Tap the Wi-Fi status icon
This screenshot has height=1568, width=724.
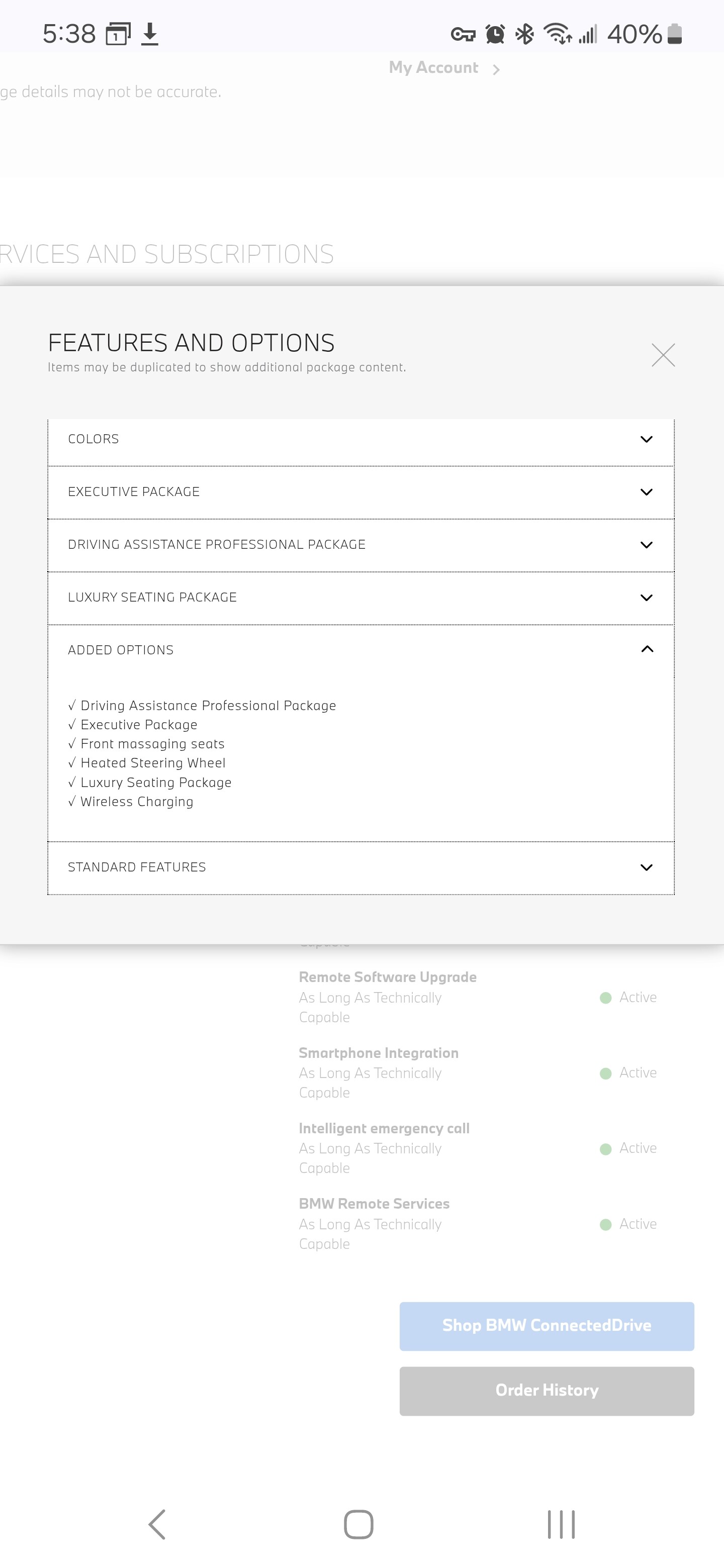557,34
